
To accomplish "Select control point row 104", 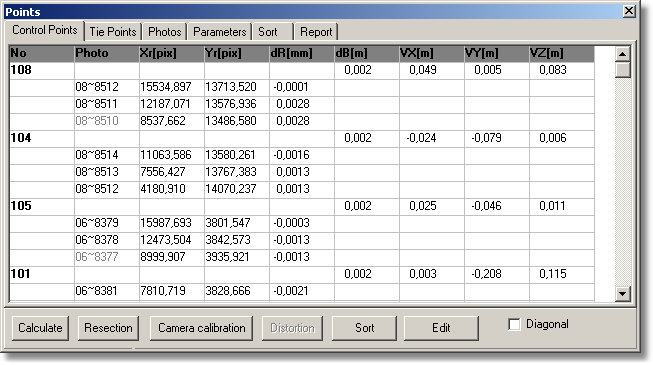I will [x=302, y=138].
